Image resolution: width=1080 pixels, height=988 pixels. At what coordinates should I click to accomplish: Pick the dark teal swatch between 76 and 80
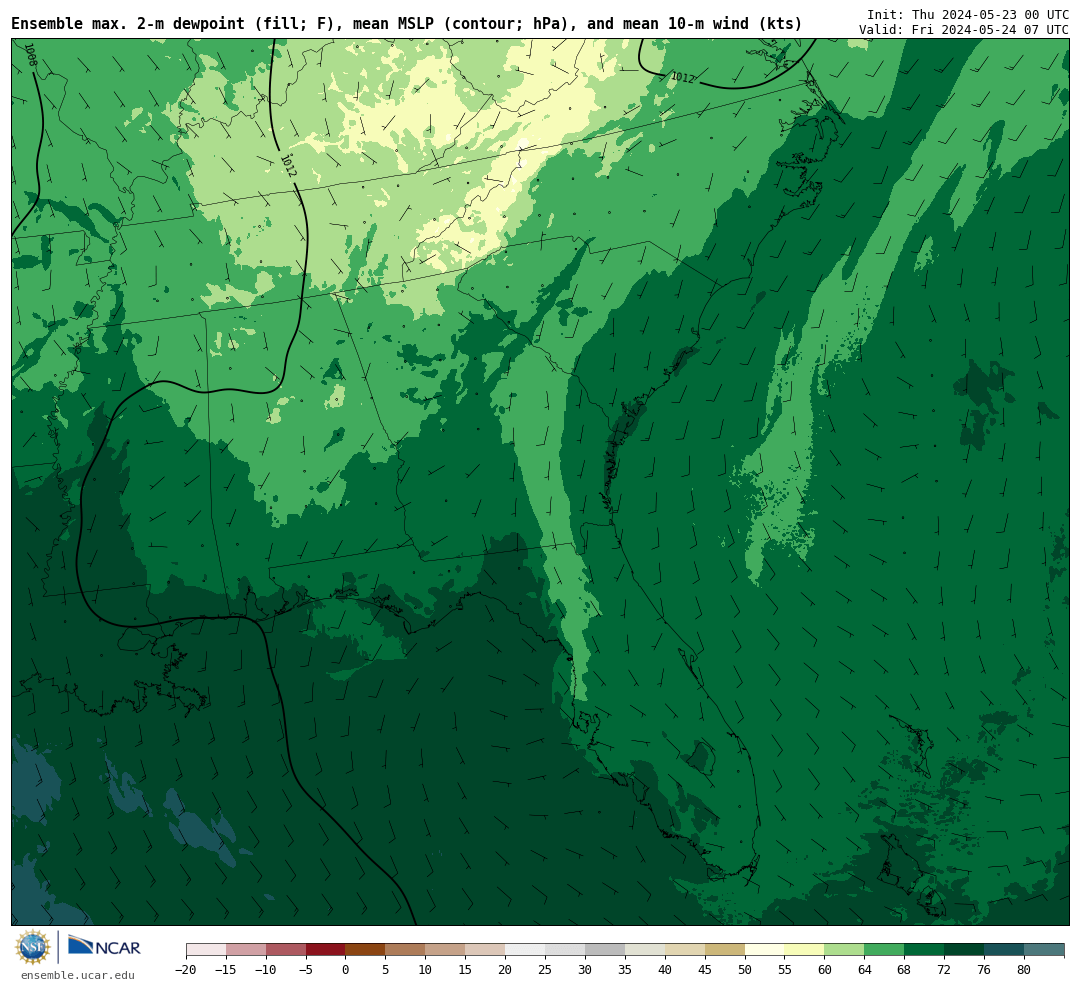point(1005,950)
